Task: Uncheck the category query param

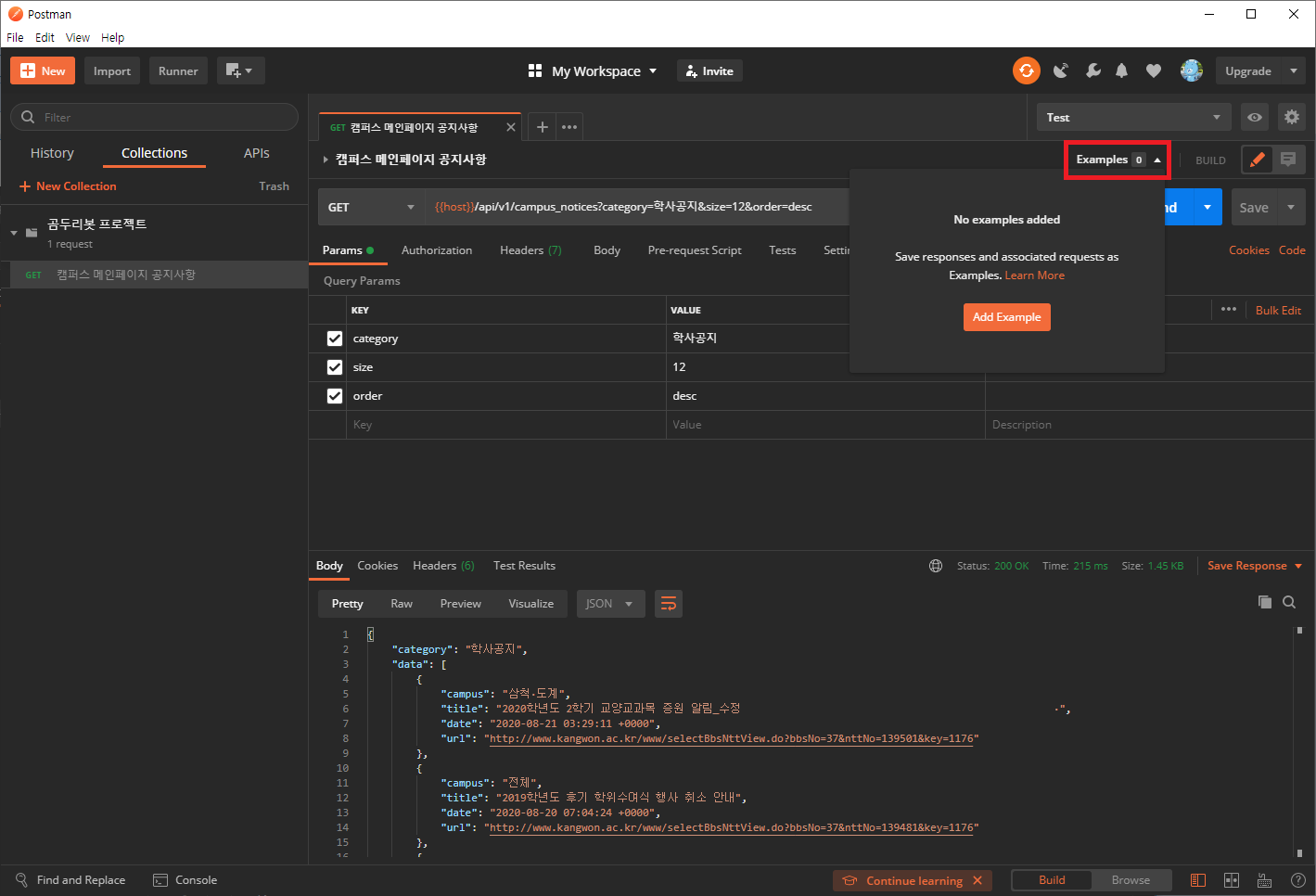Action: click(x=335, y=339)
